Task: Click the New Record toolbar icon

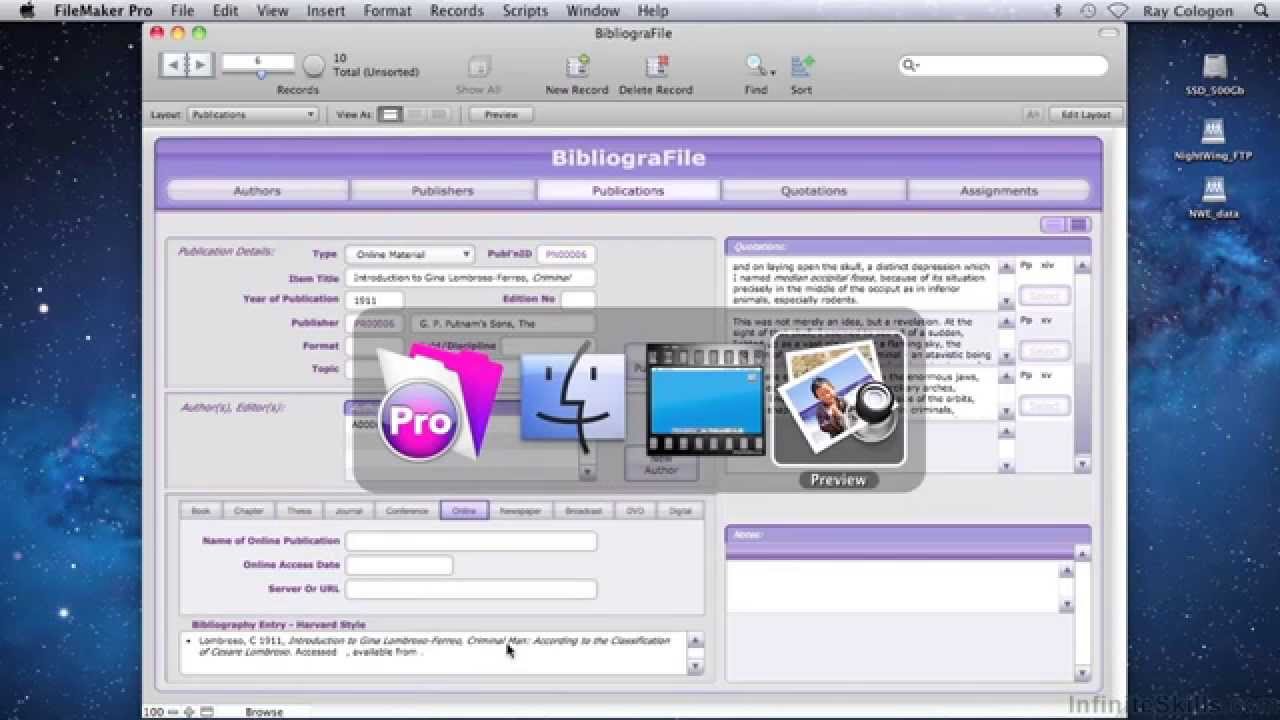Action: pyautogui.click(x=577, y=67)
